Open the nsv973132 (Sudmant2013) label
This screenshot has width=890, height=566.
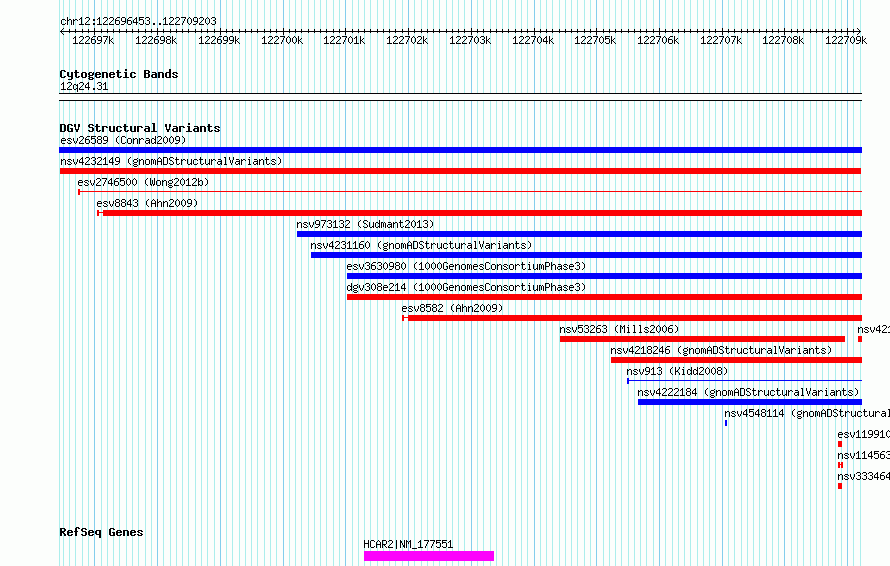click(x=365, y=224)
